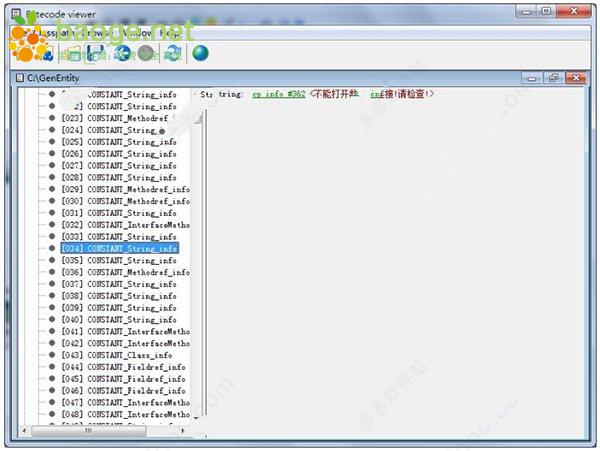Click the tree's horizontal scrollbar right arrow
Image resolution: width=600 pixels, height=451 pixels.
[183, 431]
